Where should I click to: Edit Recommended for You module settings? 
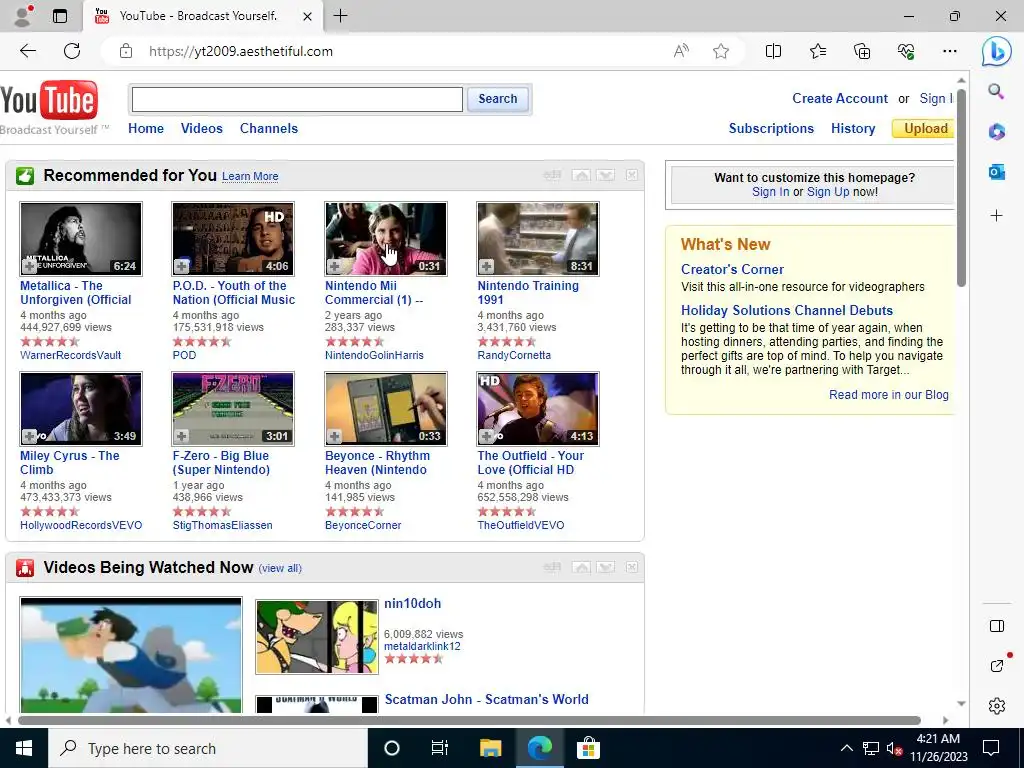[552, 175]
